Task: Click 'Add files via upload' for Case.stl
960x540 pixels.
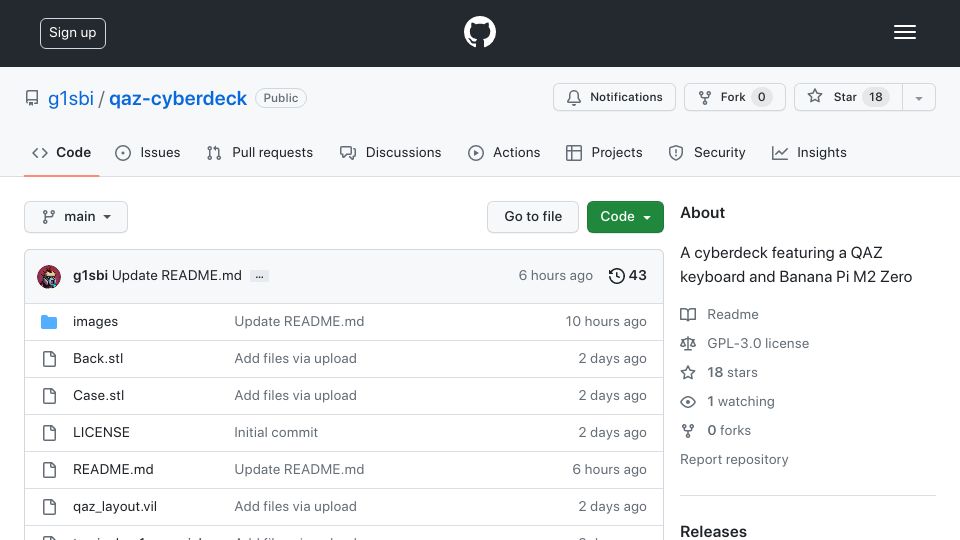Action: (x=295, y=396)
